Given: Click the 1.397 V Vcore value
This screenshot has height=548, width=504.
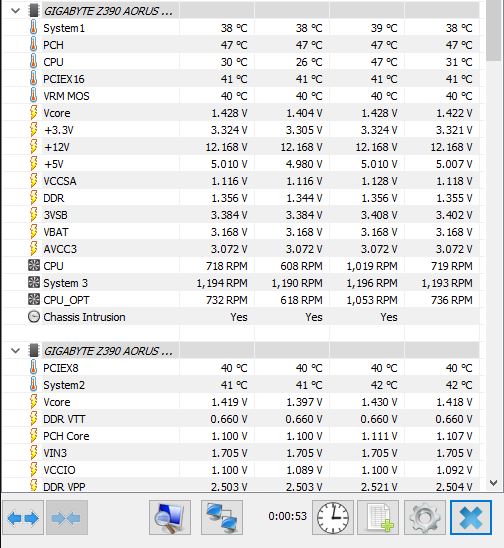Looking at the screenshot, I should tap(304, 402).
